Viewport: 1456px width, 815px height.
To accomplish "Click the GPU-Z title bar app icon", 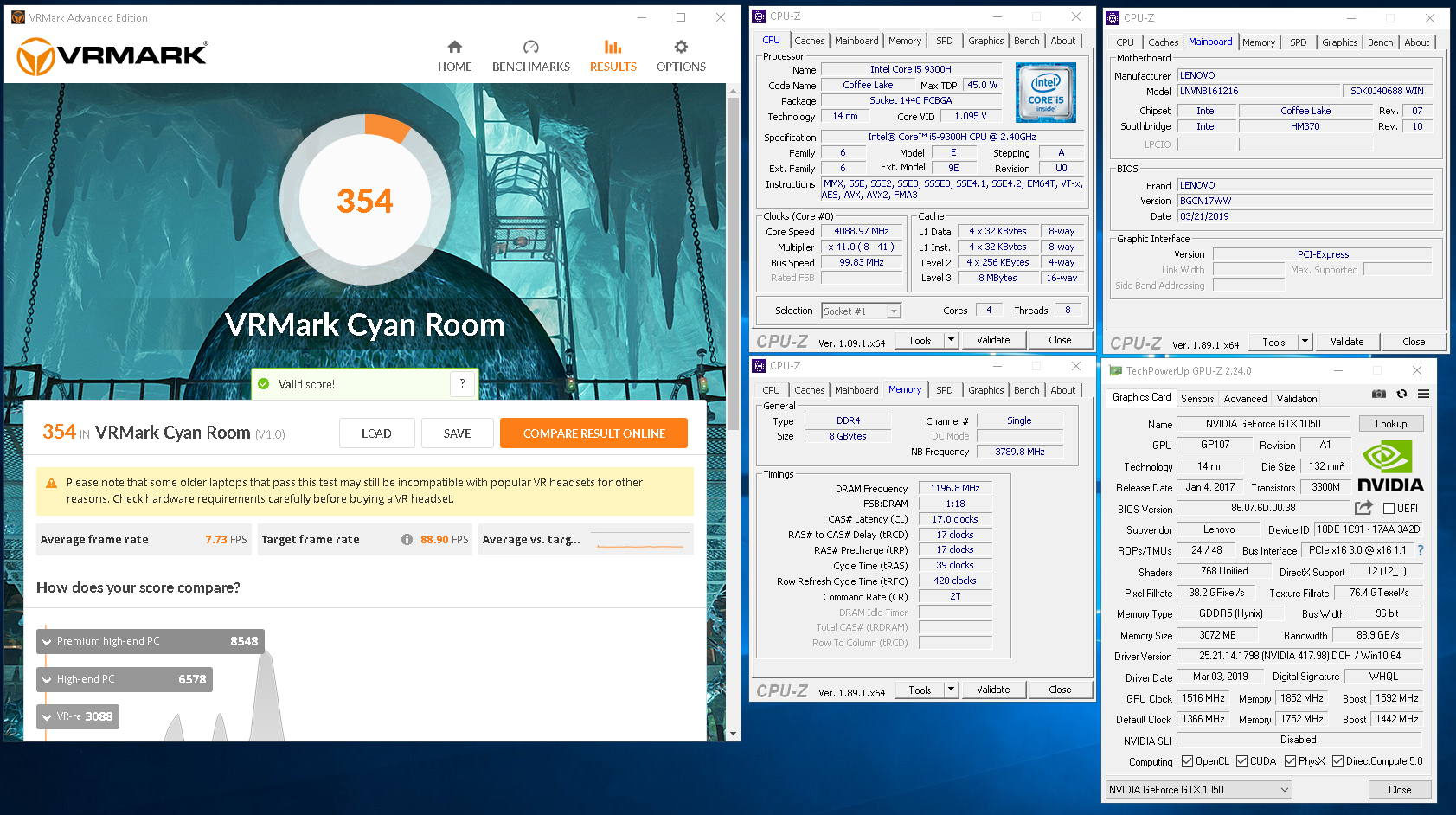I will tap(1116, 370).
